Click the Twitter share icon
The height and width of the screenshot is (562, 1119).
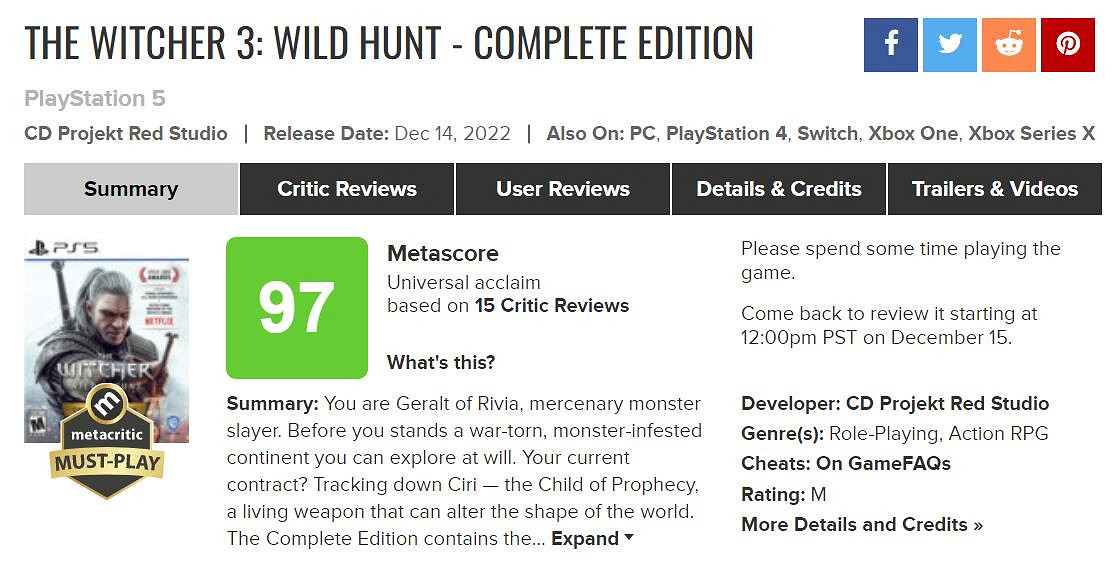949,45
